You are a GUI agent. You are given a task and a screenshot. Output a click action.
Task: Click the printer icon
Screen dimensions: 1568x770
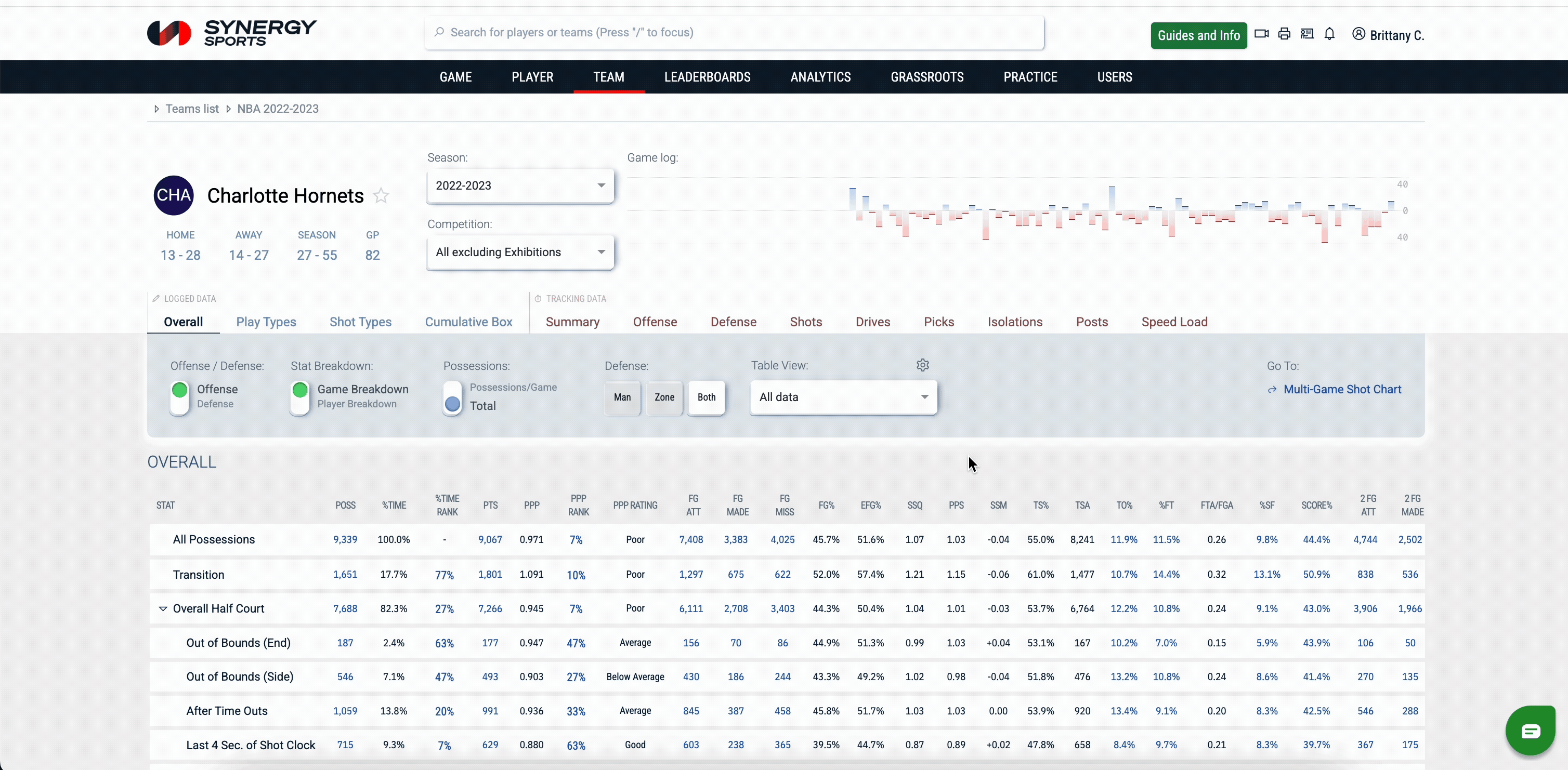(1284, 34)
